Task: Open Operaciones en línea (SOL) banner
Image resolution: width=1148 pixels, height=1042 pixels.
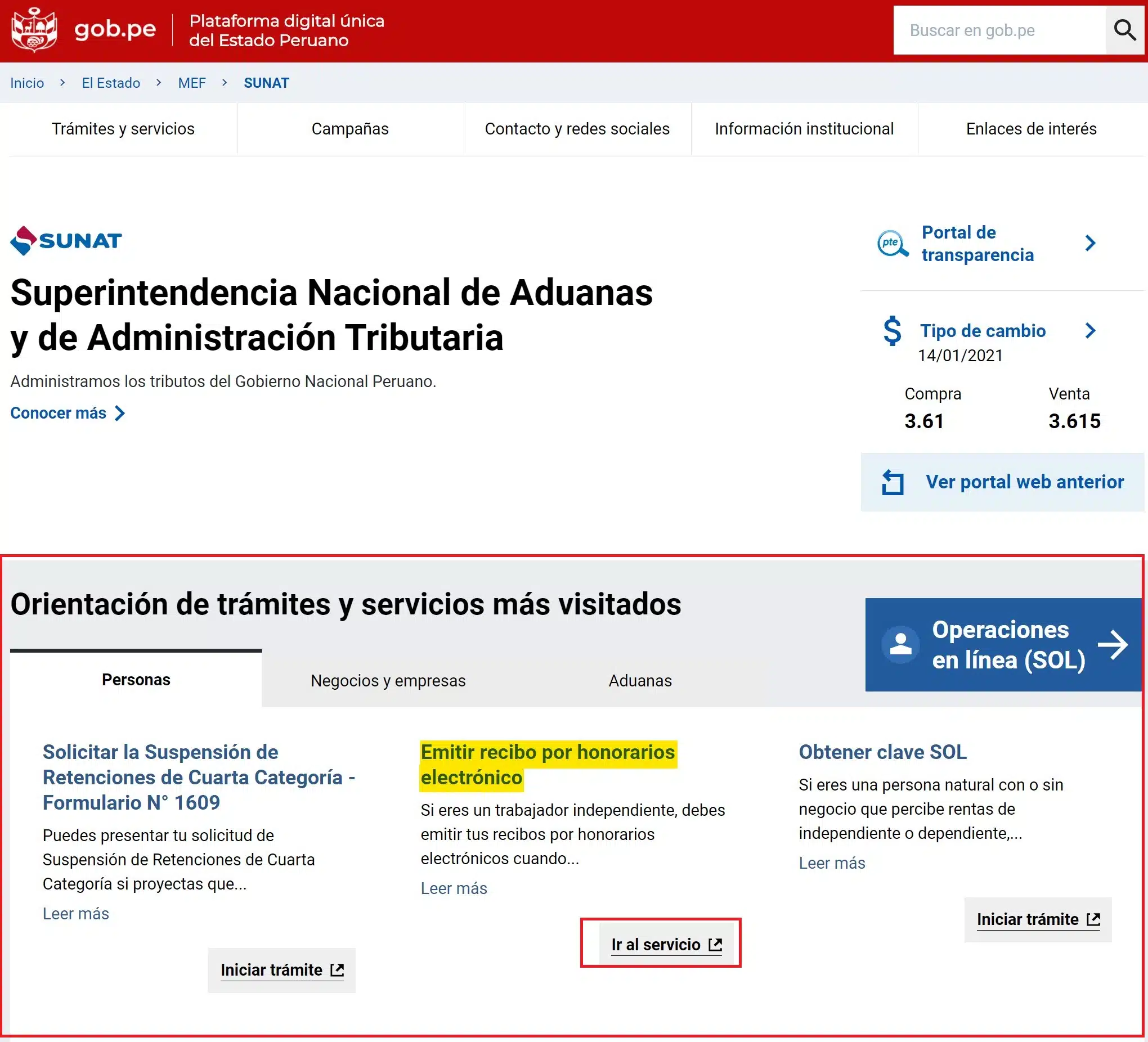Action: [1003, 645]
